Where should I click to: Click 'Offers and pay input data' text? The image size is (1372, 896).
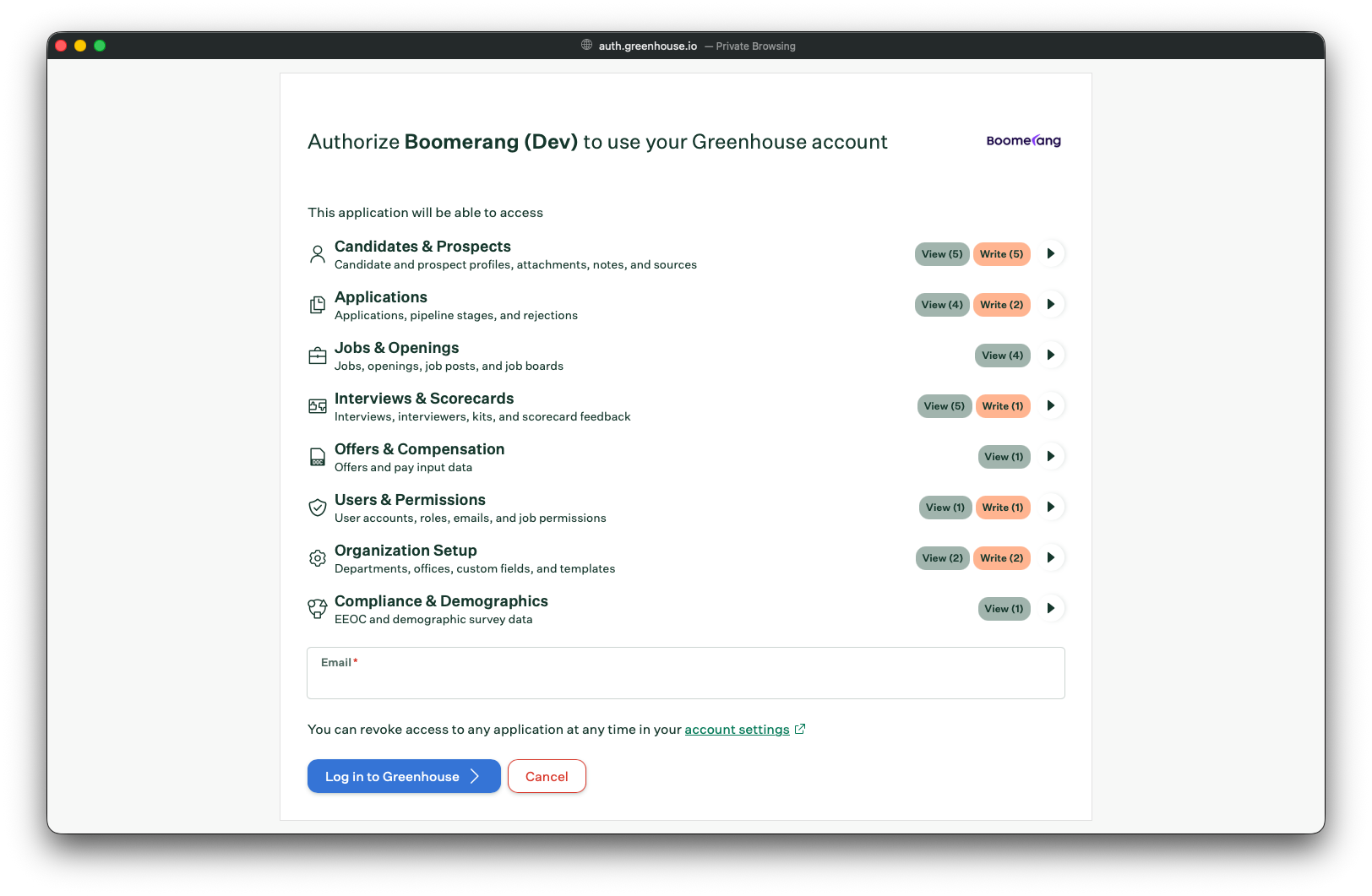click(403, 468)
